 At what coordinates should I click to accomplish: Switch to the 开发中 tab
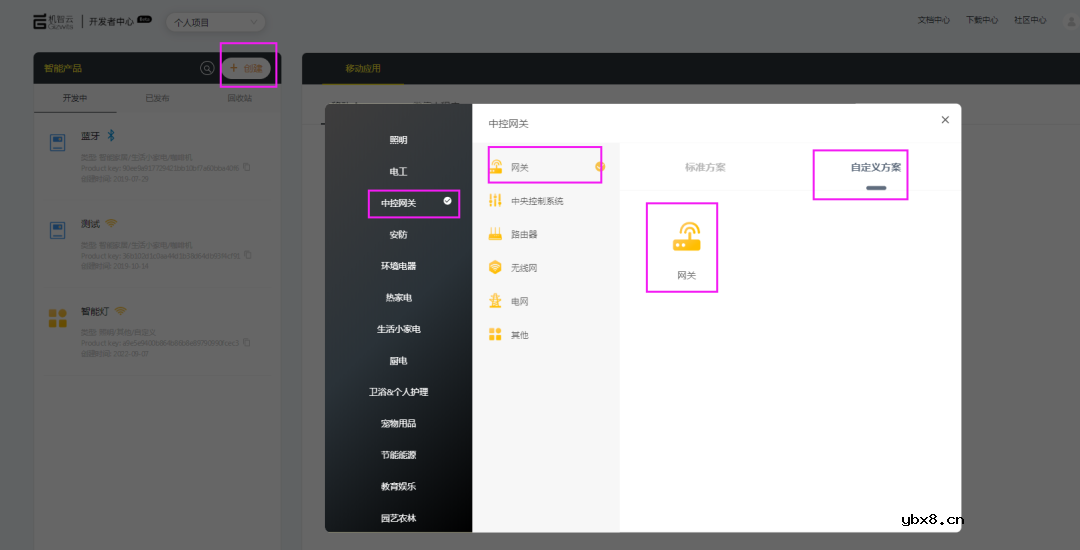pos(75,98)
